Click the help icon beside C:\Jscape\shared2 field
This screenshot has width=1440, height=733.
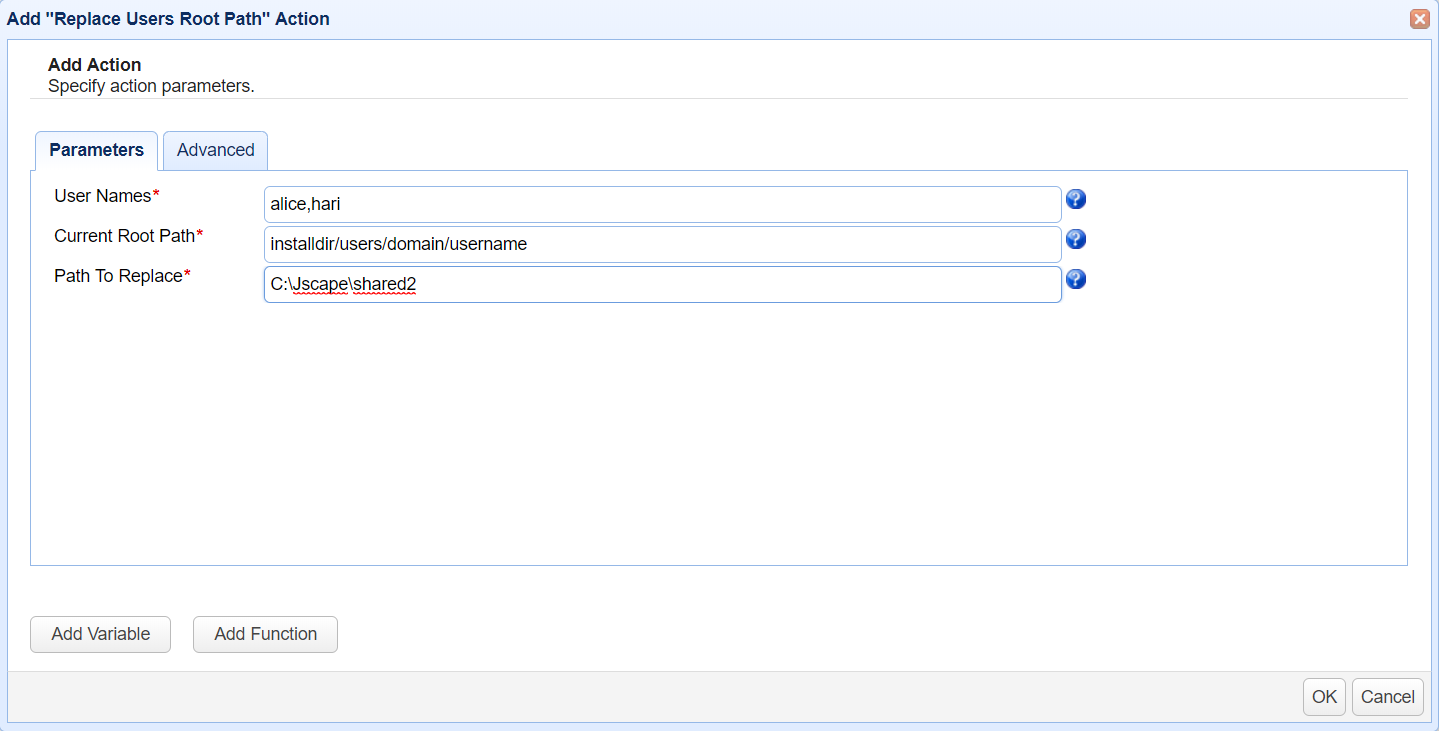(x=1075, y=280)
